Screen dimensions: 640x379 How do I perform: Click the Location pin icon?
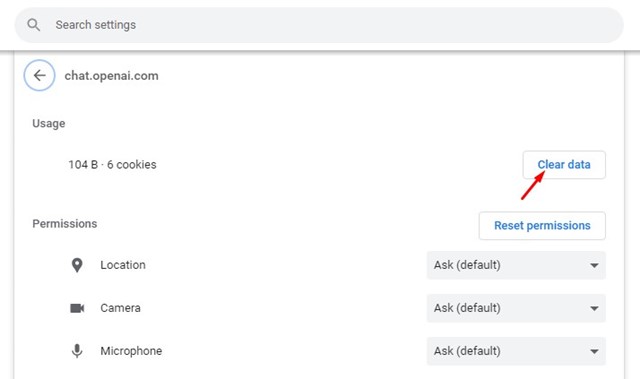point(77,265)
